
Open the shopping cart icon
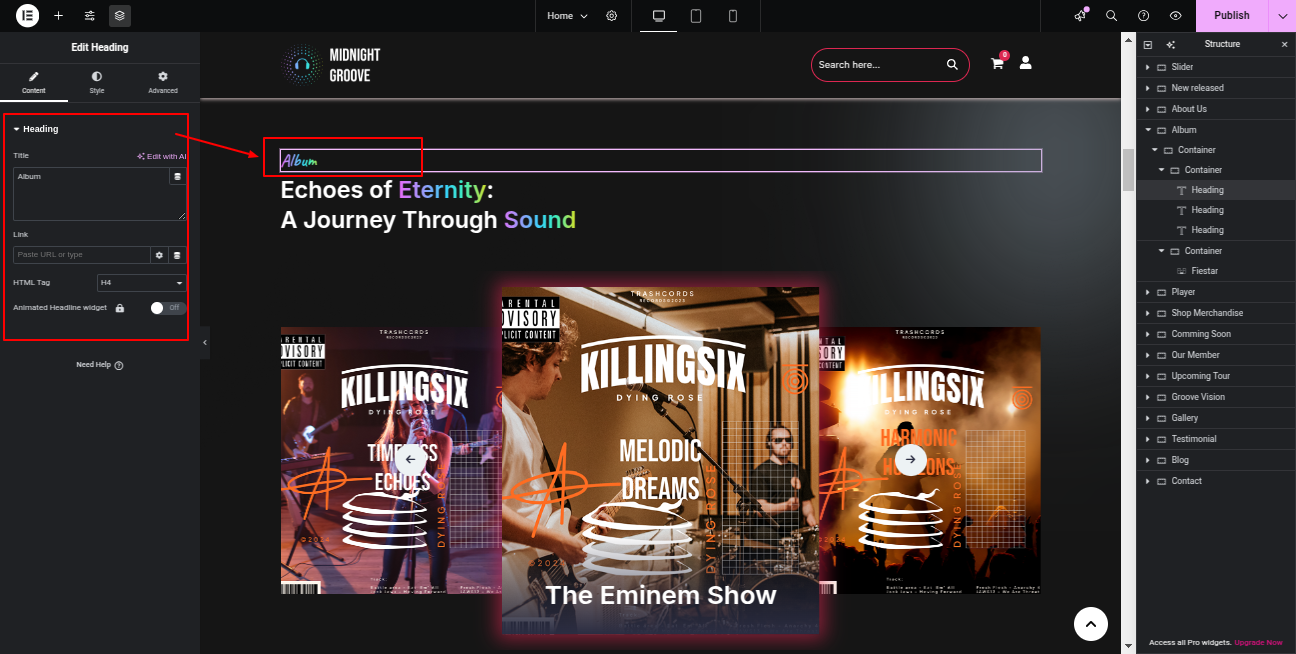pyautogui.click(x=997, y=63)
